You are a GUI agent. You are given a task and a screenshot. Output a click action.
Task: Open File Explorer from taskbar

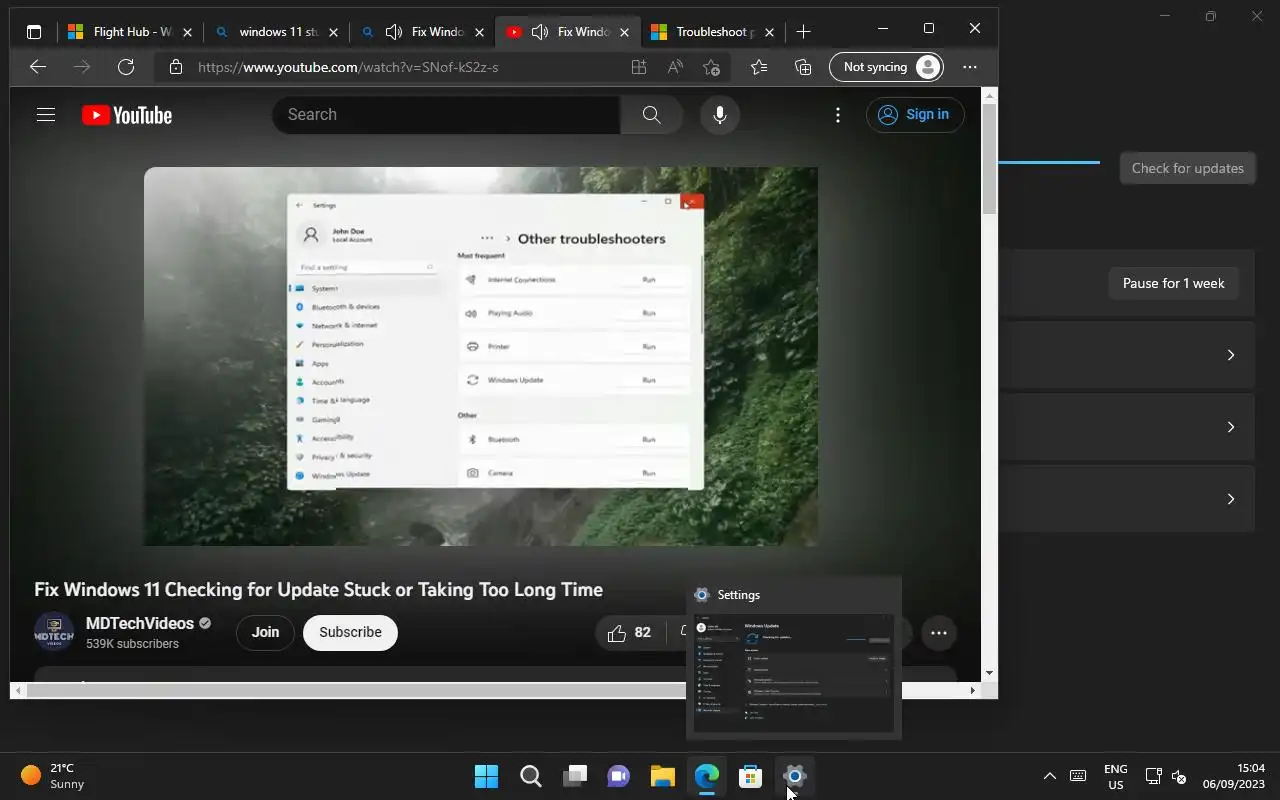click(x=663, y=776)
